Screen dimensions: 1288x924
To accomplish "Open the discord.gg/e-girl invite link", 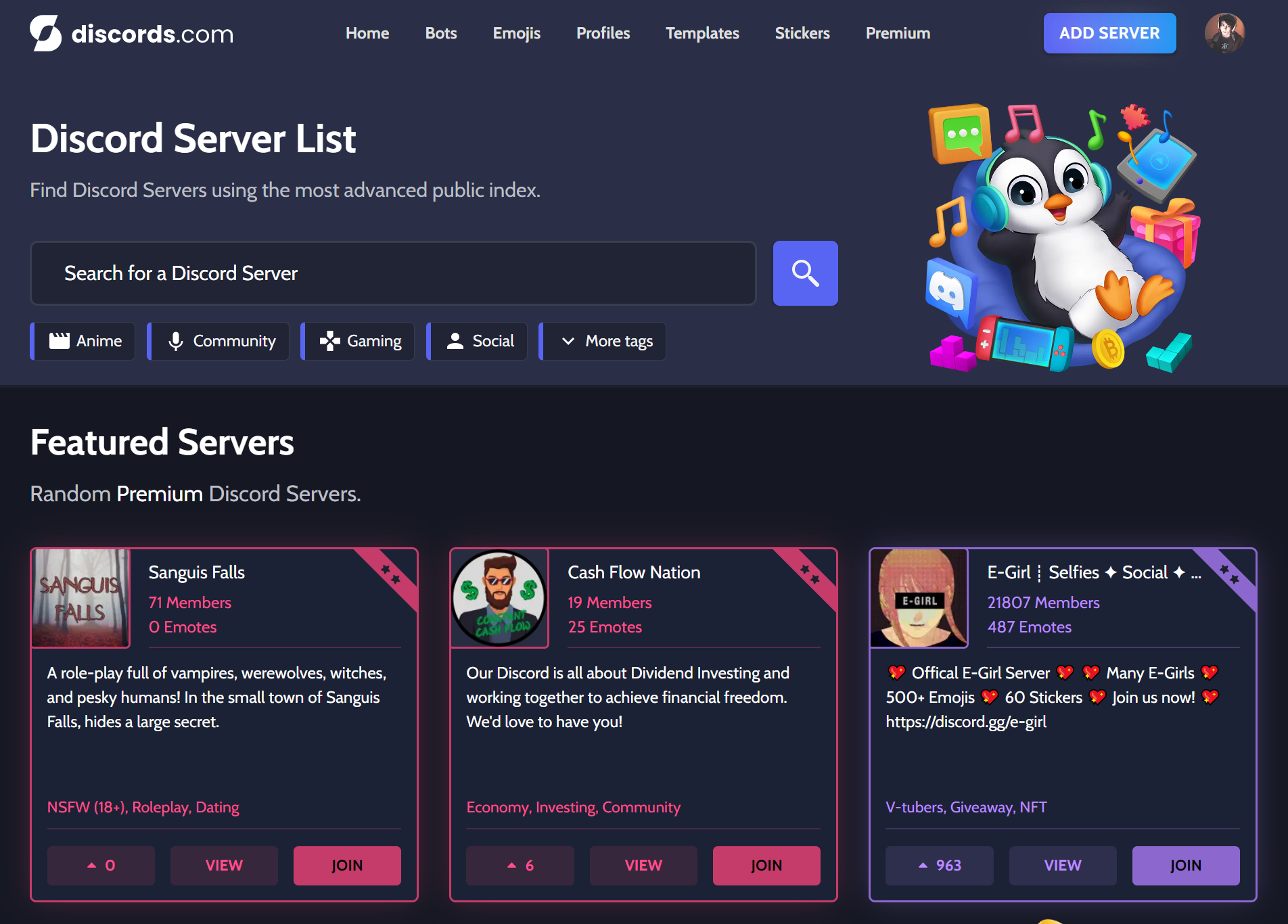I will point(965,722).
